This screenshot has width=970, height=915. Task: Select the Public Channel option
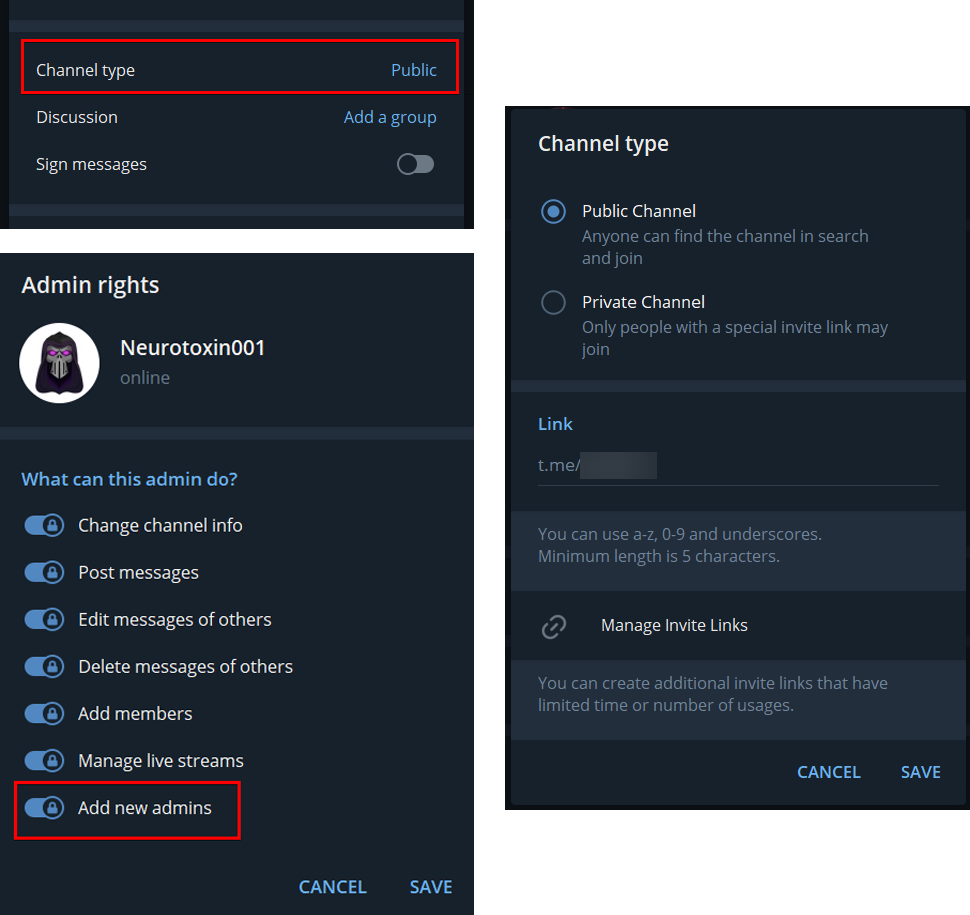click(553, 211)
